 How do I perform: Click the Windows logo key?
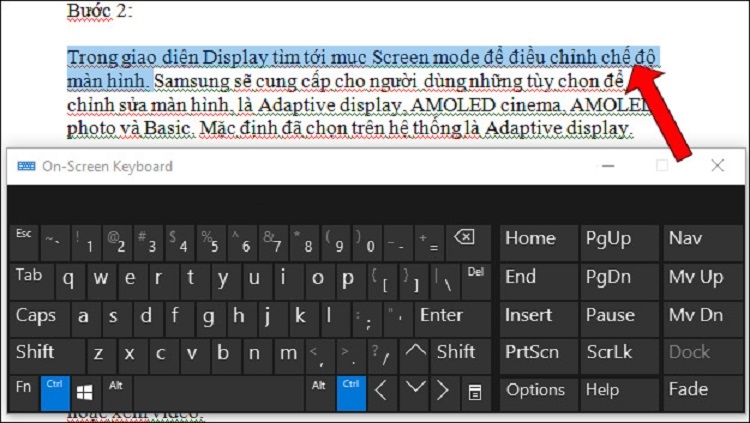click(86, 393)
